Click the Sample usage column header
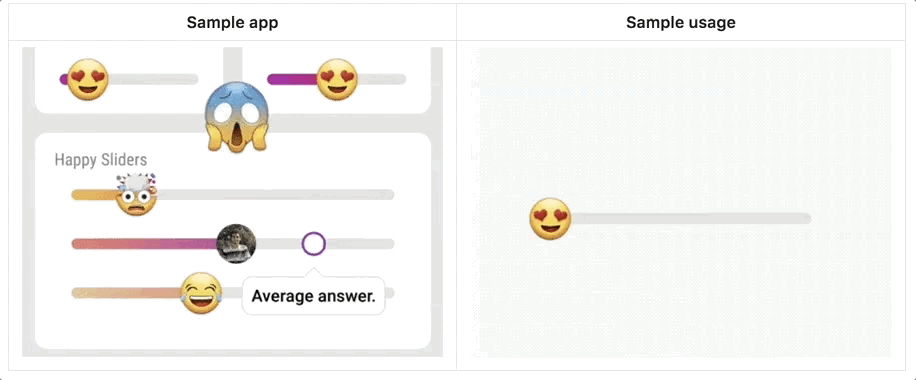 click(681, 22)
